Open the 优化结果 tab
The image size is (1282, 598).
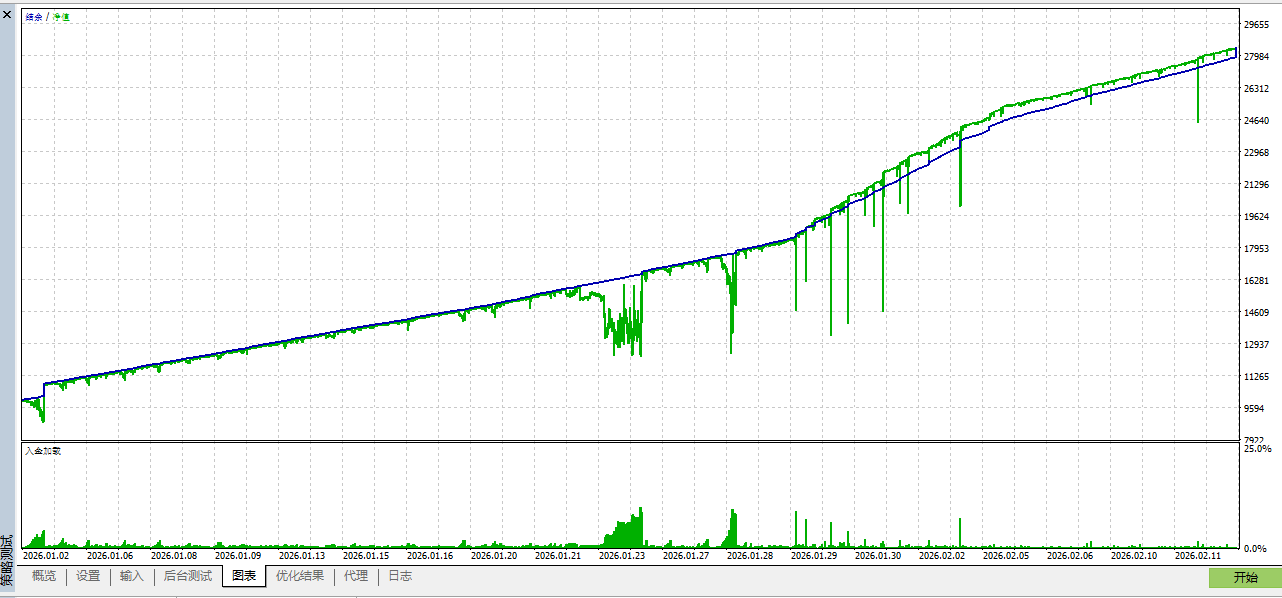click(300, 576)
